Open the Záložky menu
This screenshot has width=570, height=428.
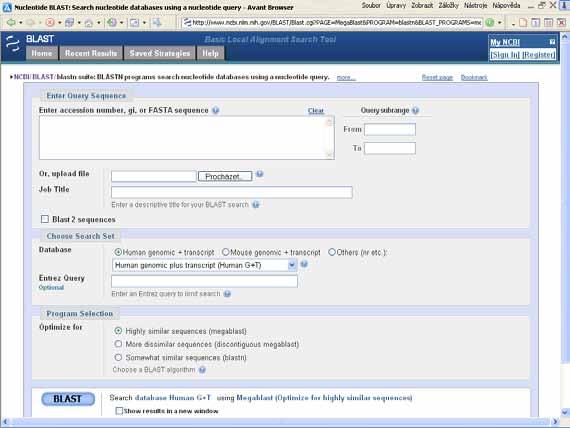448,5
